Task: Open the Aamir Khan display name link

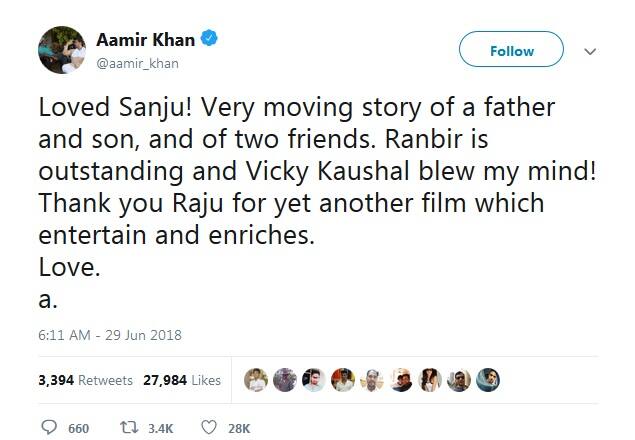Action: (x=145, y=40)
